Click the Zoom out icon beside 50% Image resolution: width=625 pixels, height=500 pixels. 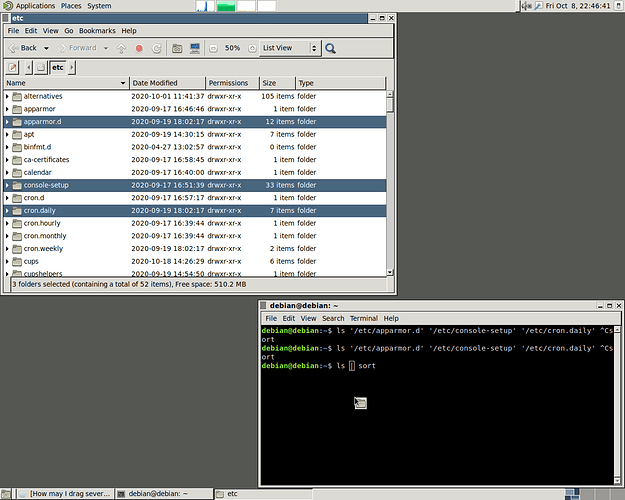pos(213,48)
